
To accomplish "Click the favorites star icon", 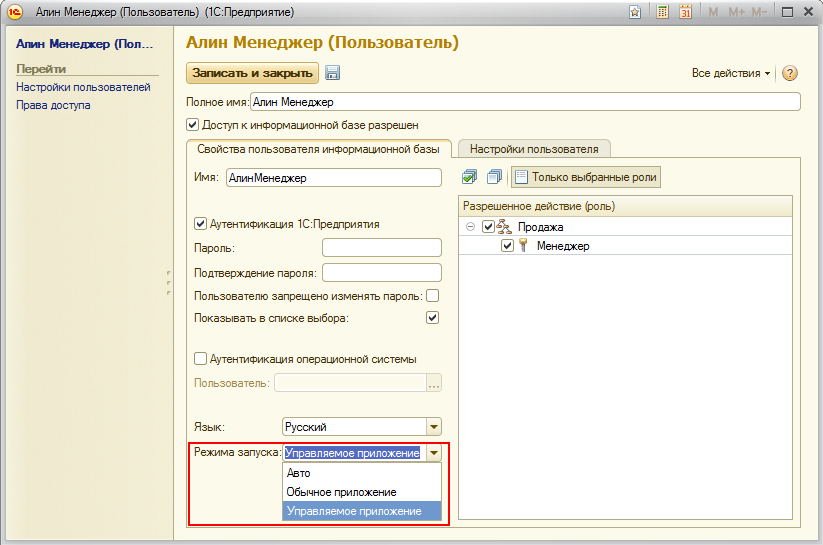I will [635, 12].
